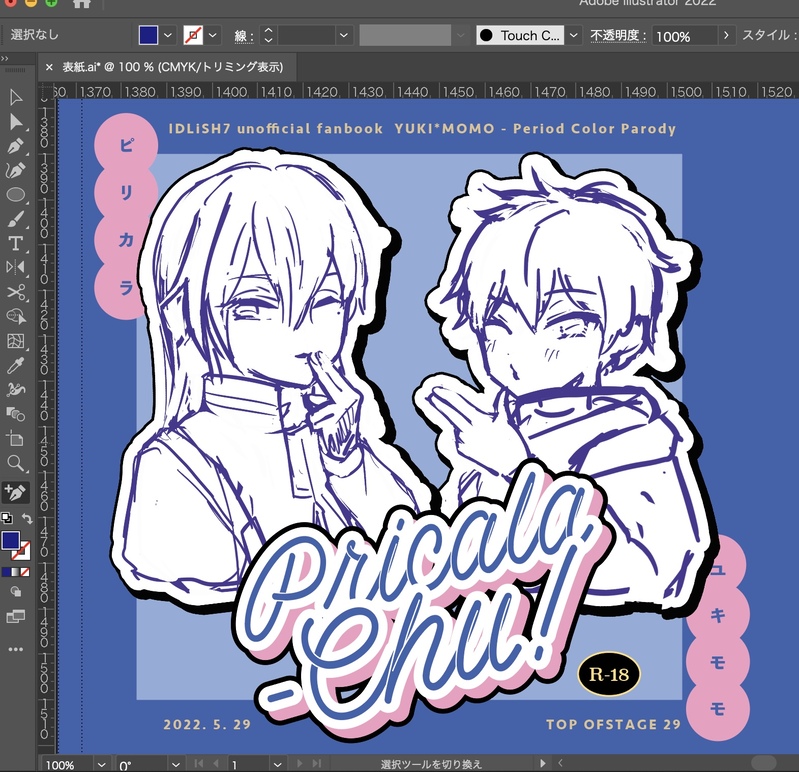Image resolution: width=799 pixels, height=772 pixels.
Task: Select the Artboard tool
Action: point(16,439)
